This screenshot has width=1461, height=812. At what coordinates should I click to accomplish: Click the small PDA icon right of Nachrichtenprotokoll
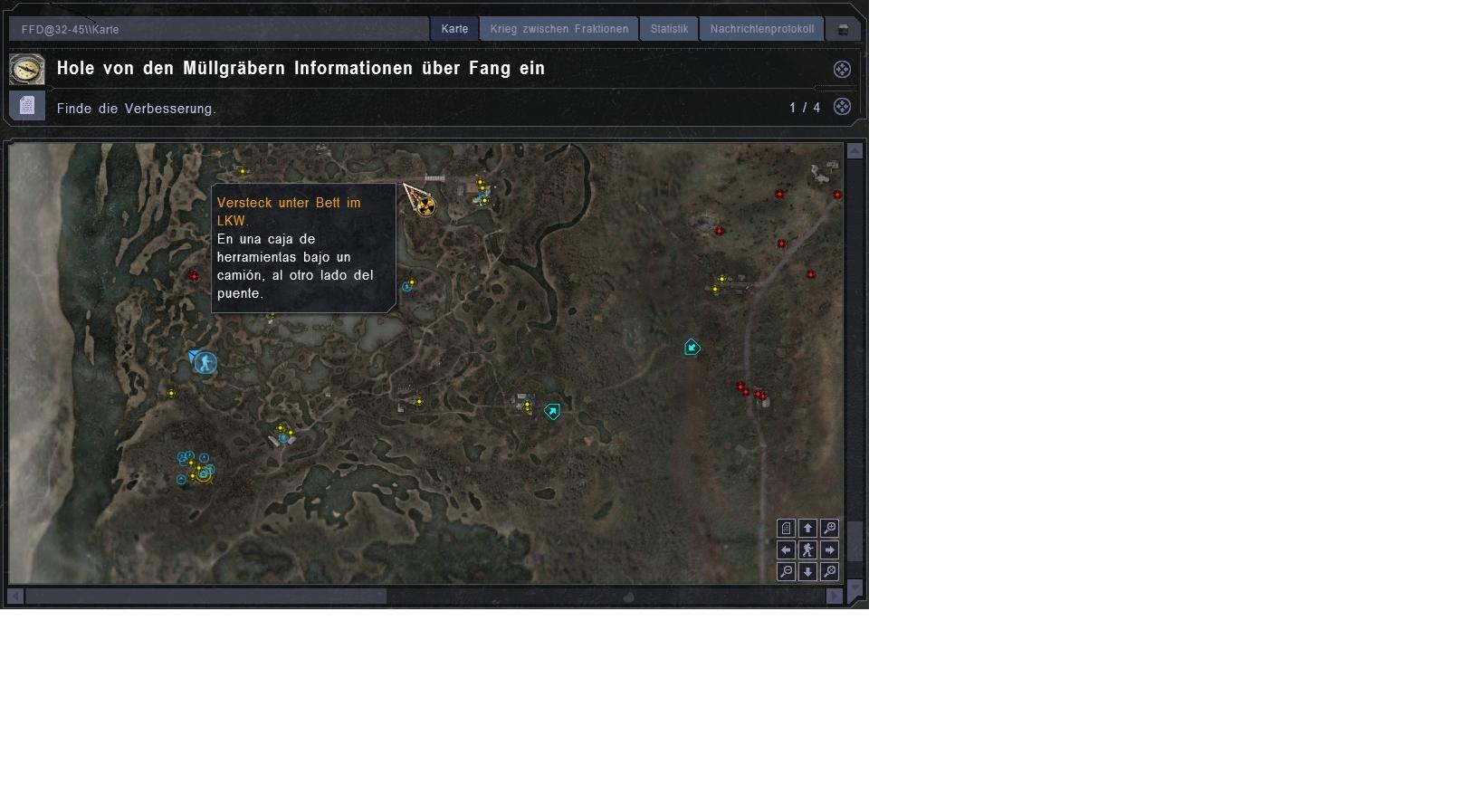(x=843, y=29)
